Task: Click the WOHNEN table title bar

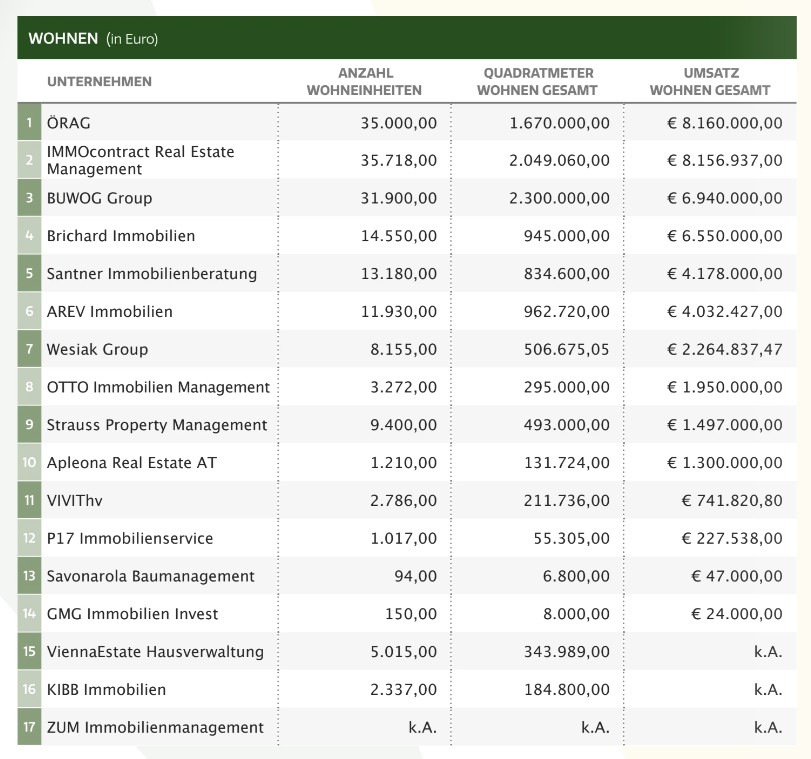Action: (x=405, y=39)
